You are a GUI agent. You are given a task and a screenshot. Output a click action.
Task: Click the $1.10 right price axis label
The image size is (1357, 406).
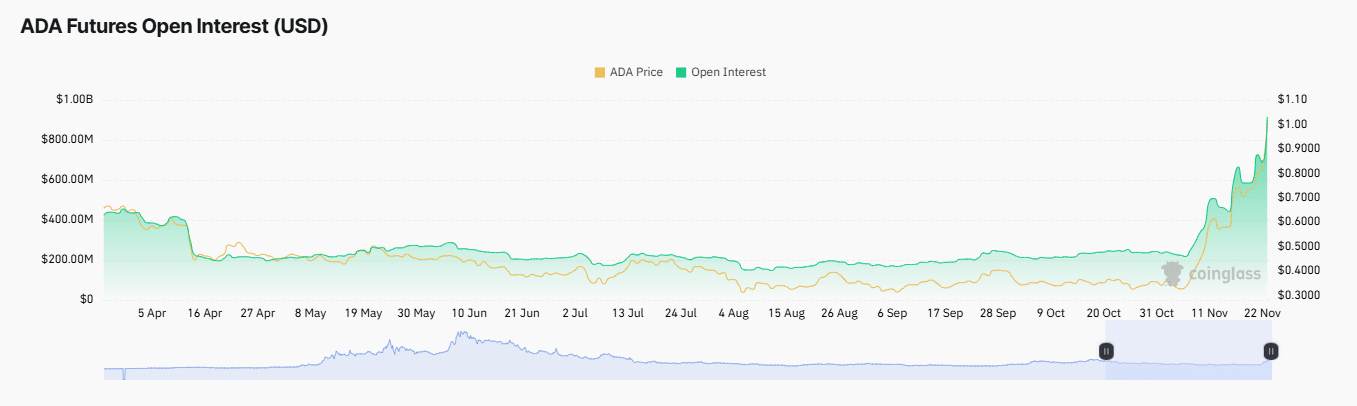[1292, 99]
